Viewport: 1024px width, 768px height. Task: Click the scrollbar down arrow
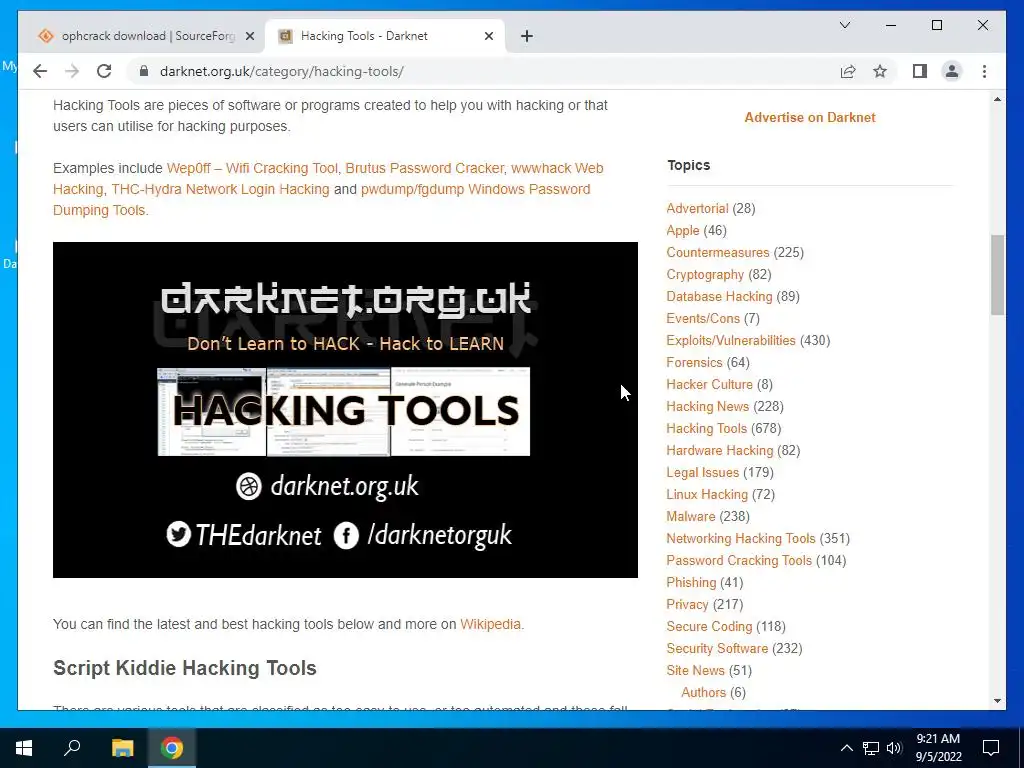point(997,701)
